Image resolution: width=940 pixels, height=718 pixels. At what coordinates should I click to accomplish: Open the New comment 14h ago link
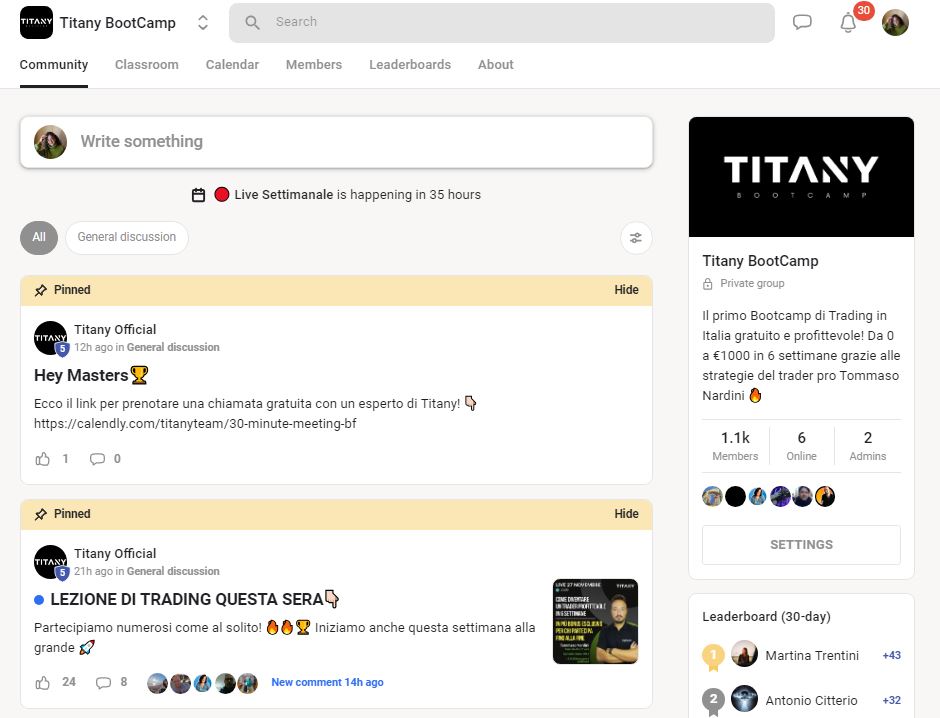(x=327, y=683)
